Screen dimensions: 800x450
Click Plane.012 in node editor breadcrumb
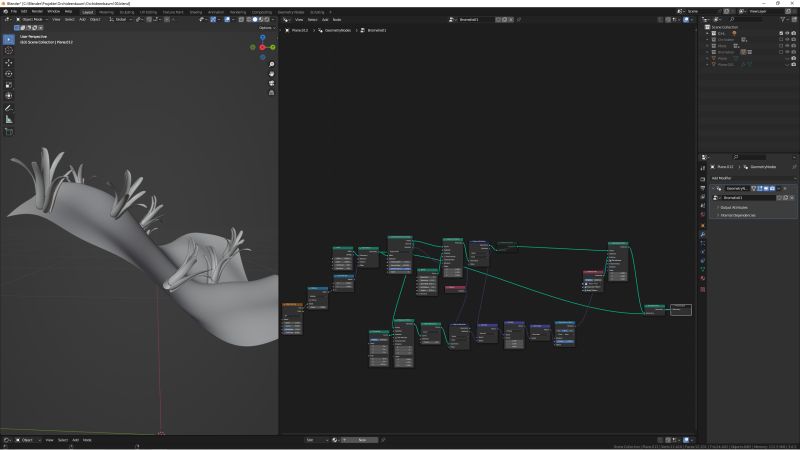click(299, 30)
